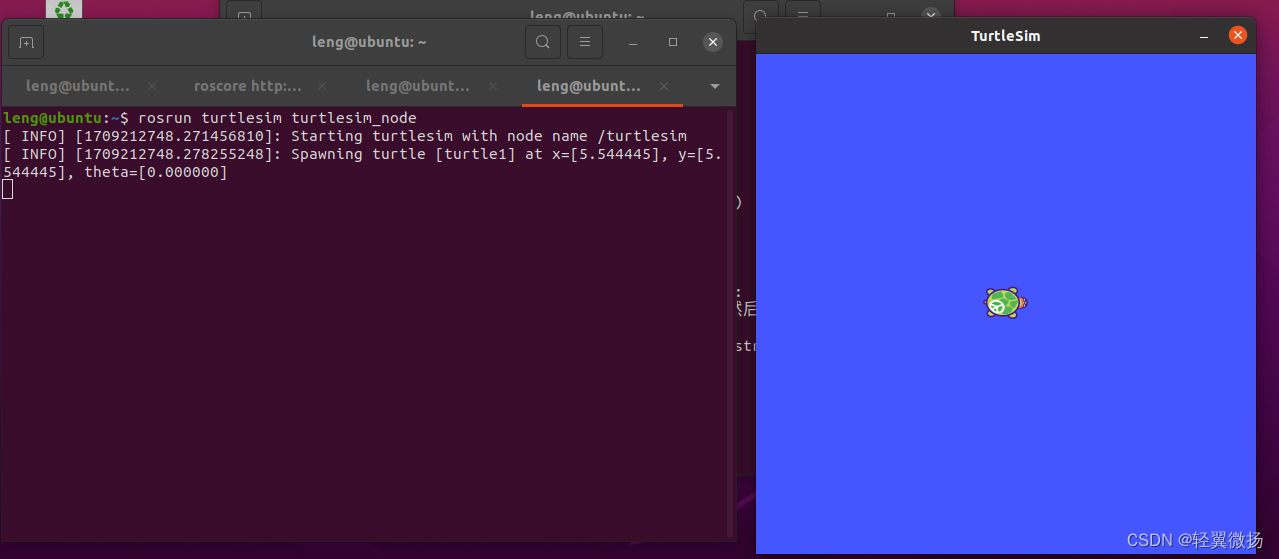Click the turtle in the TurtleSim window

(1005, 303)
